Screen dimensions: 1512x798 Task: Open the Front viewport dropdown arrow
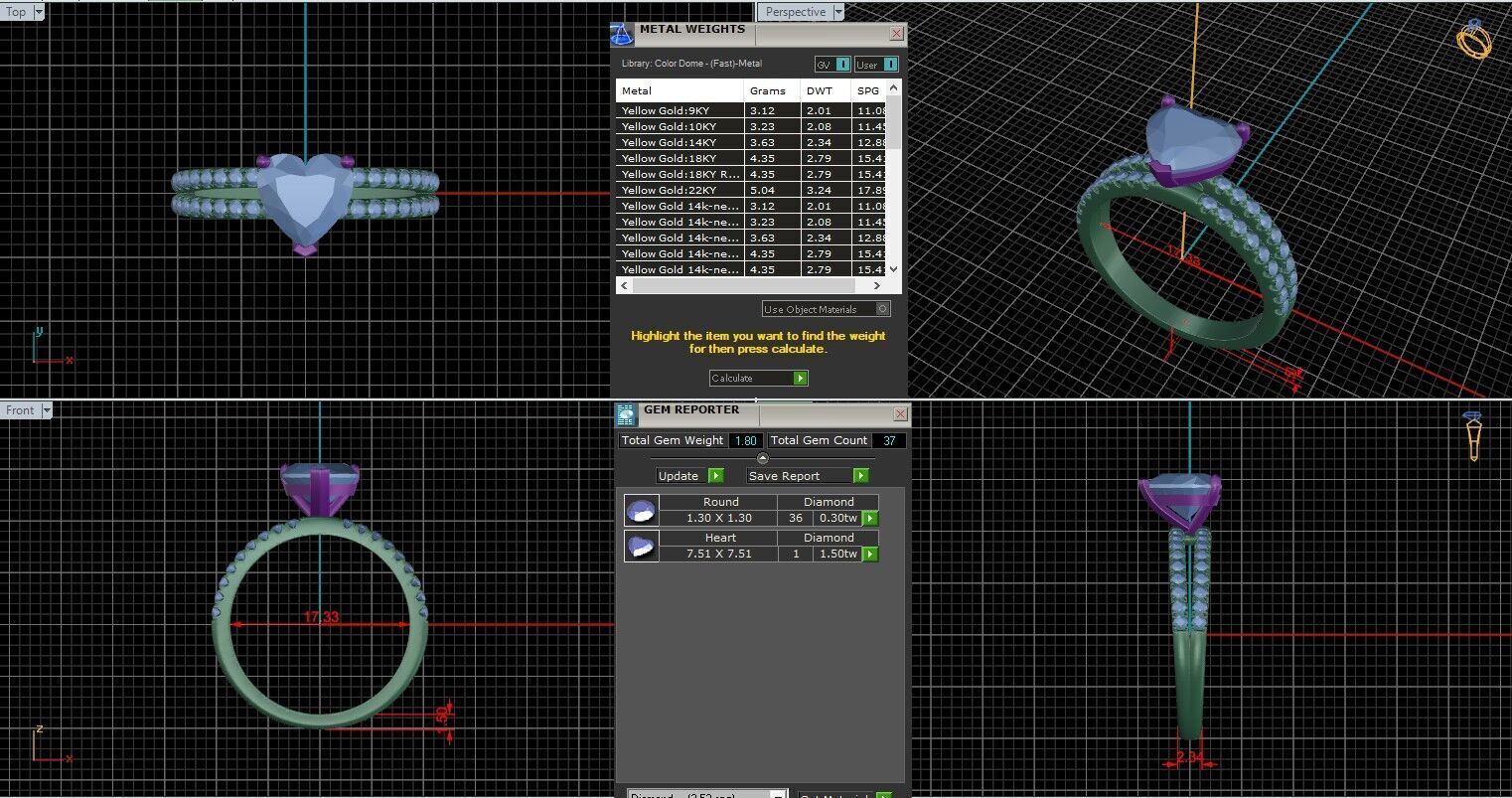(47, 409)
